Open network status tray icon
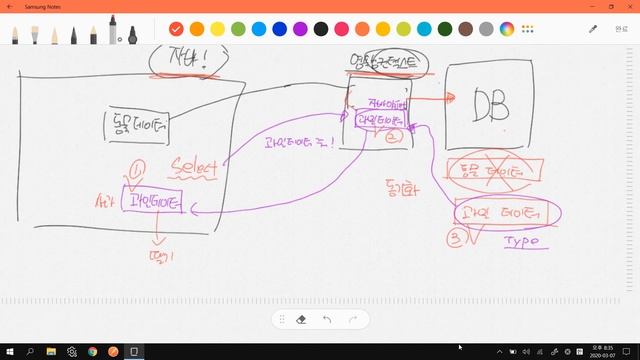Screen dimensions: 640x360 pyautogui.click(x=540, y=351)
